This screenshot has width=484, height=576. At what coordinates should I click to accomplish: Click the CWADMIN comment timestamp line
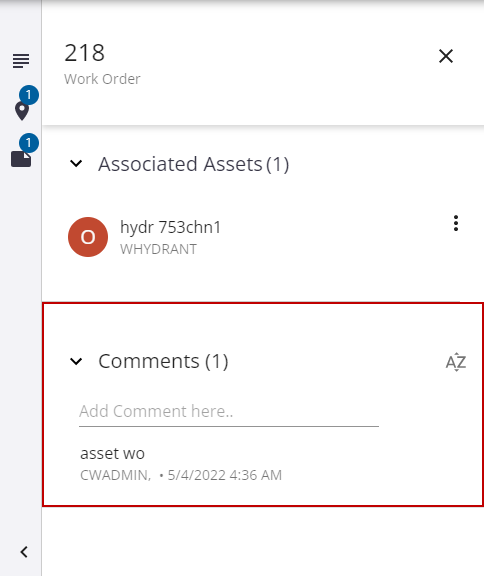[x=181, y=475]
